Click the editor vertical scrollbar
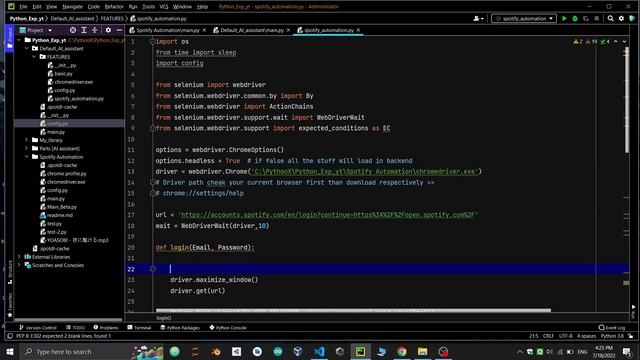The height and width of the screenshot is (360, 640). pos(627,100)
